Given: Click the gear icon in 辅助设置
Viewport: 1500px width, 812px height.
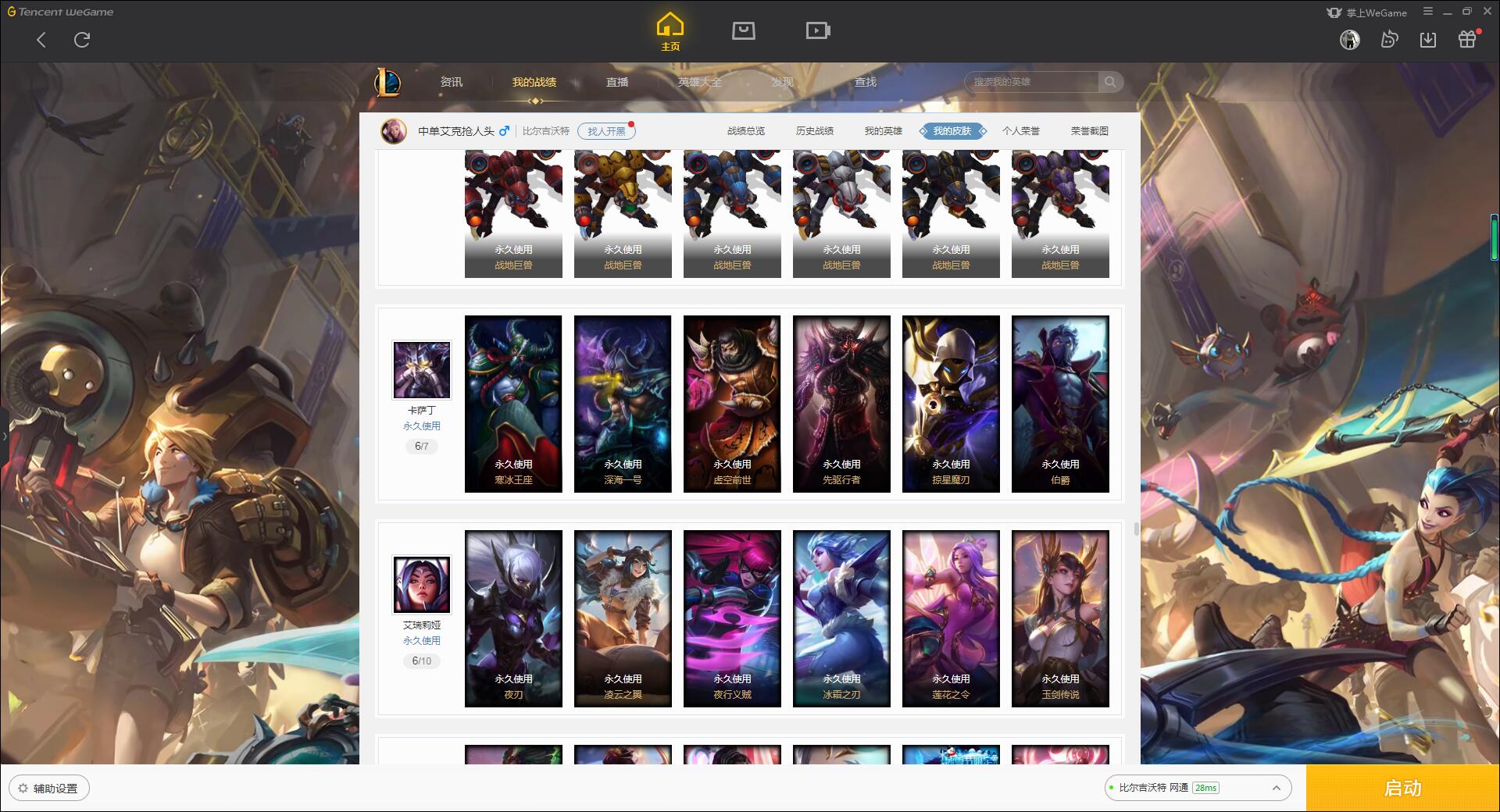Looking at the screenshot, I should click(23, 789).
